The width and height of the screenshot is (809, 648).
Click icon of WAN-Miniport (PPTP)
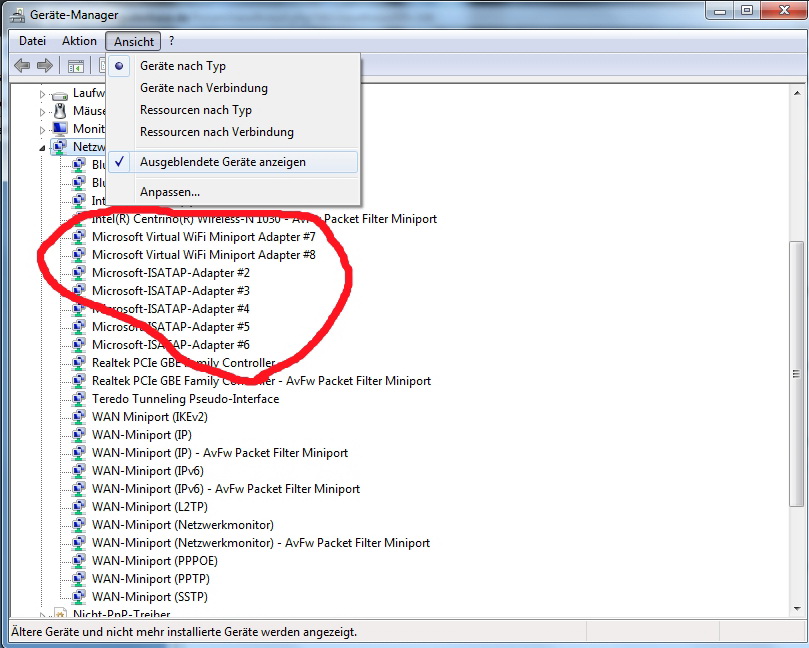click(x=78, y=579)
